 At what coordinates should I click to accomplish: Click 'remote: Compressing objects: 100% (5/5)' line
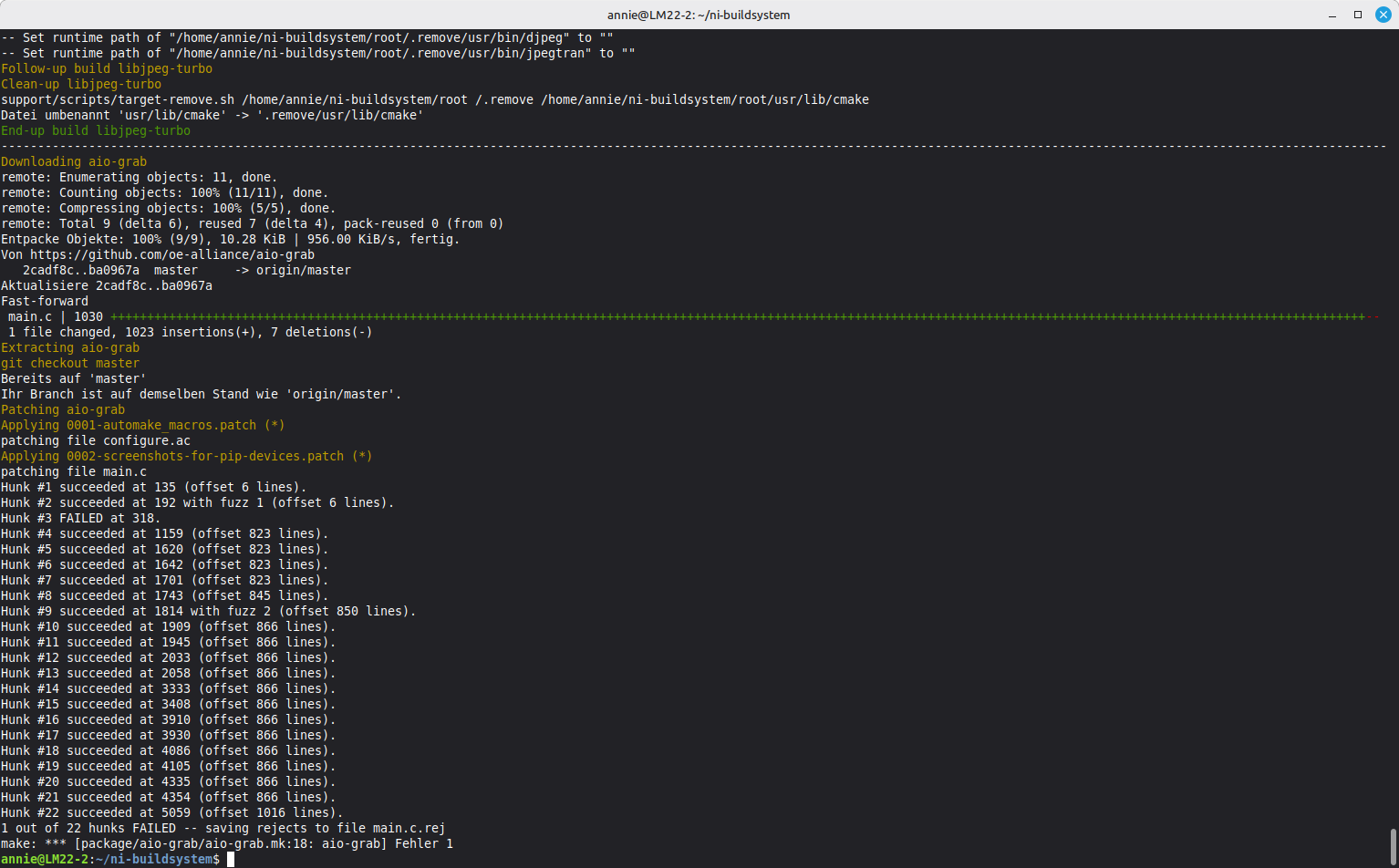click(169, 208)
